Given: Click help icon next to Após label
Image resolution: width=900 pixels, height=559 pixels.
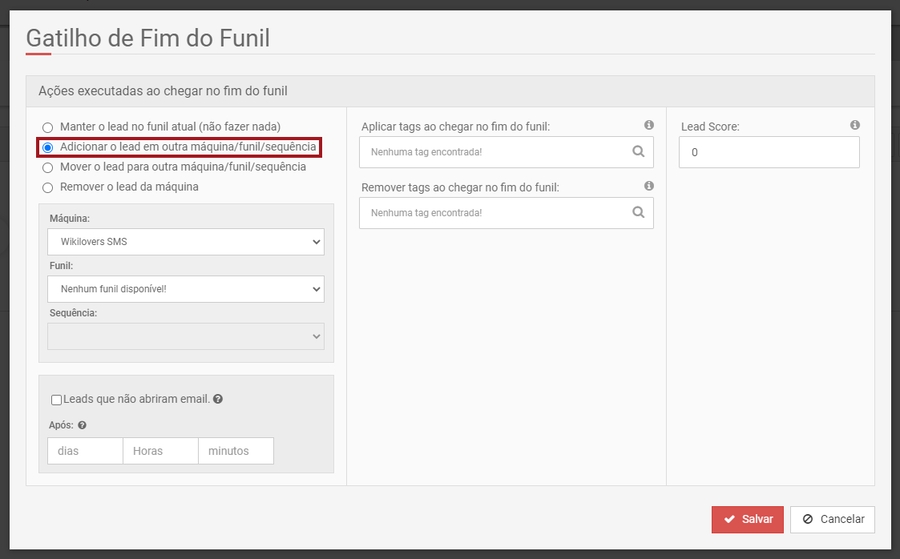Looking at the screenshot, I should (x=82, y=425).
